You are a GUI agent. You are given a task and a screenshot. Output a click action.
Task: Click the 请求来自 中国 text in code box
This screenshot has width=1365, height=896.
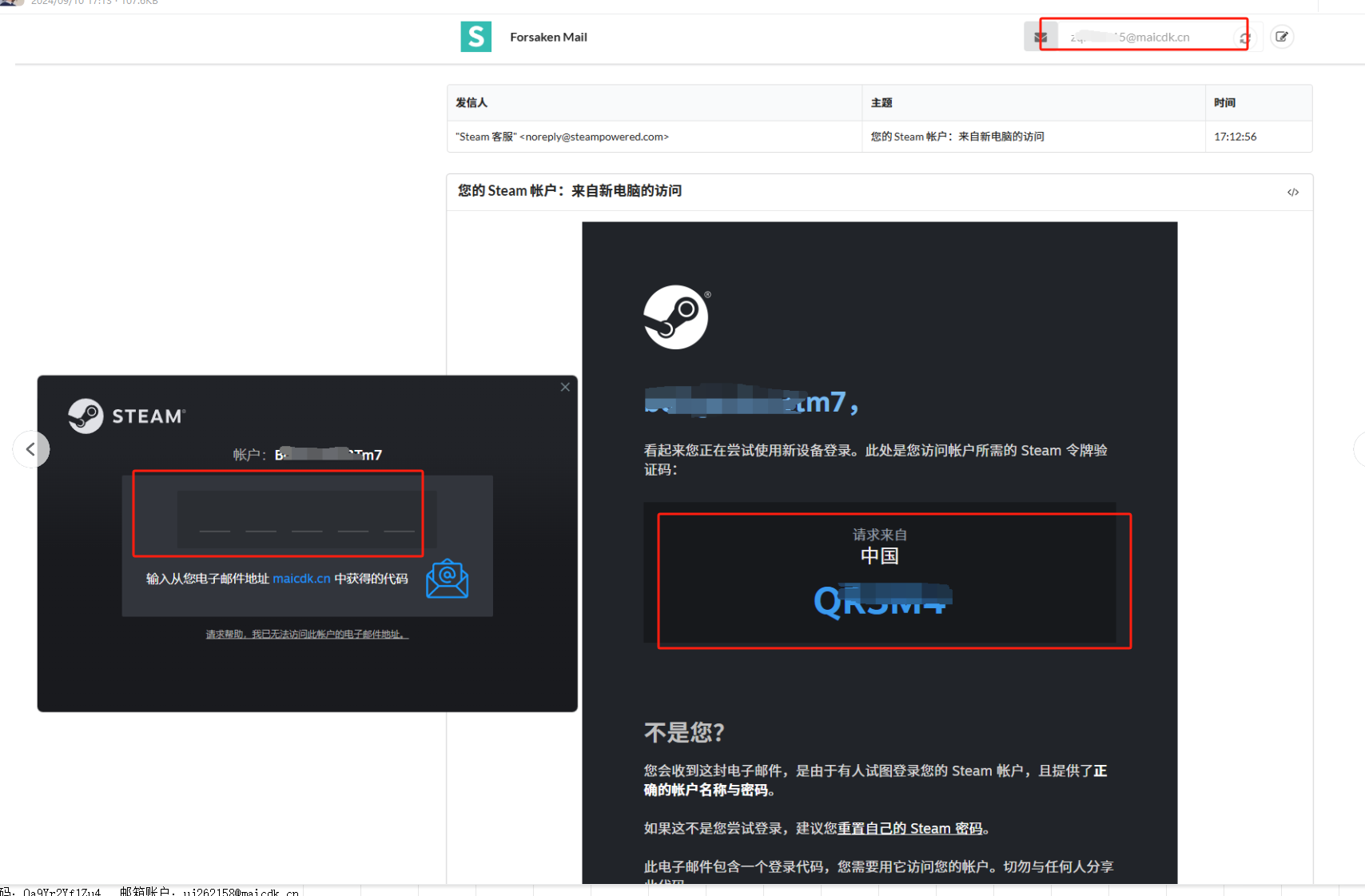[880, 546]
